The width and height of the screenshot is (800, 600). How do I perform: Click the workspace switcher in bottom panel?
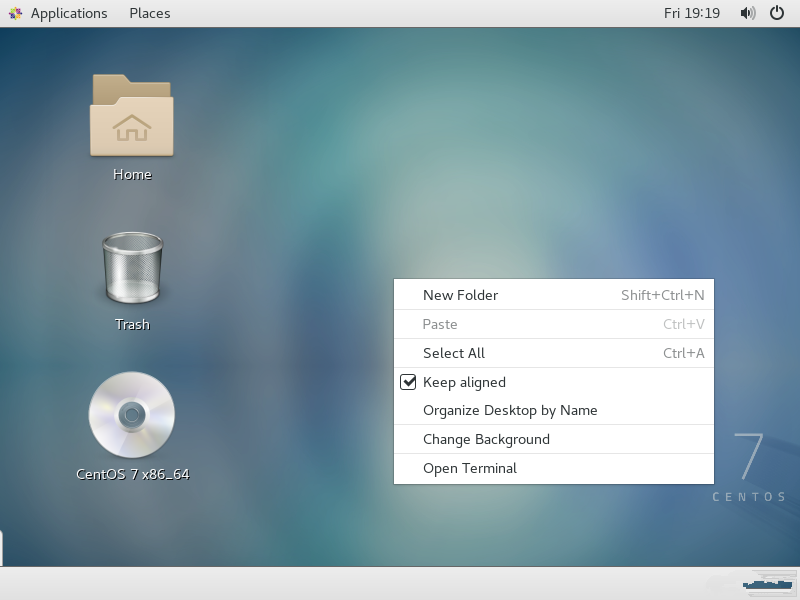tap(769, 584)
